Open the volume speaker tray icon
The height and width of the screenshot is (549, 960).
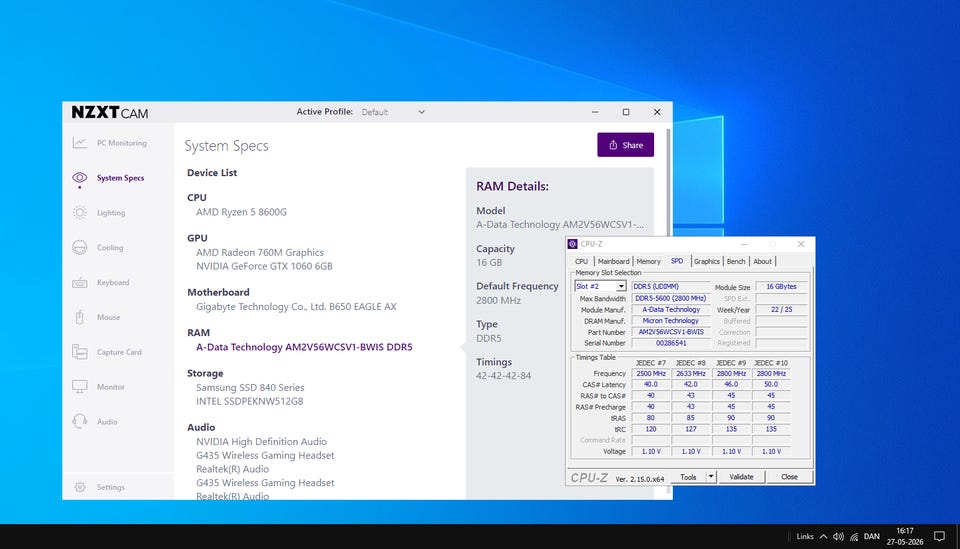pyautogui.click(x=838, y=537)
